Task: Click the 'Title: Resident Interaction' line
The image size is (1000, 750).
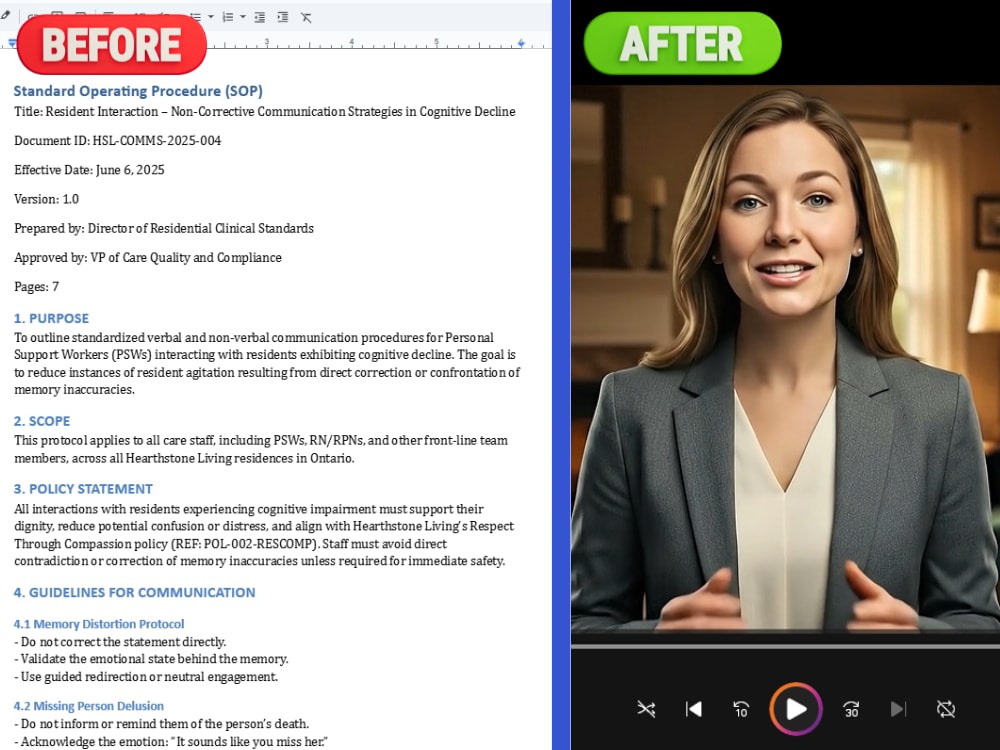Action: click(265, 112)
